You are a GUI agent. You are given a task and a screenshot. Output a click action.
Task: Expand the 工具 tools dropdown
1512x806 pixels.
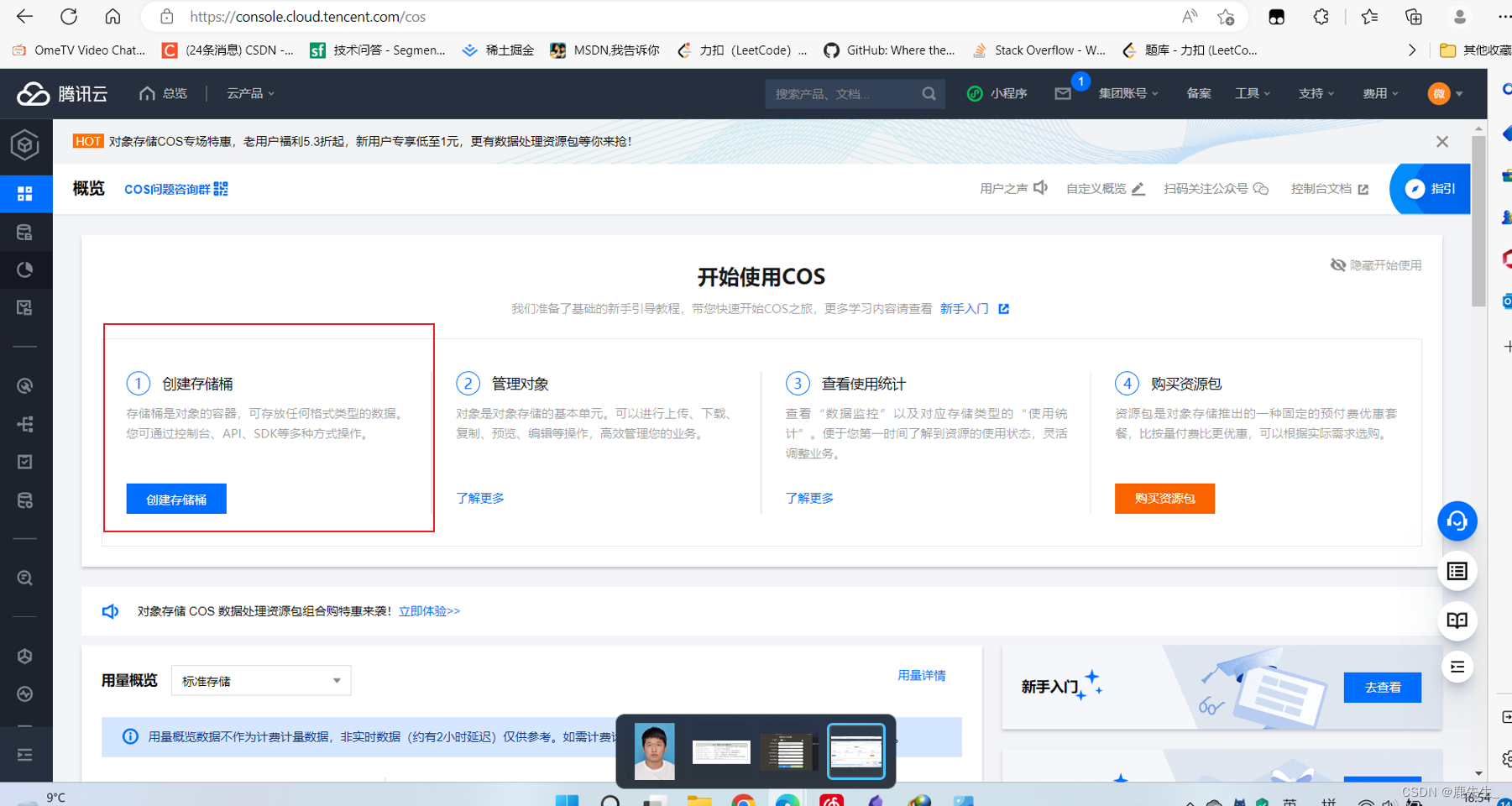pos(1253,93)
